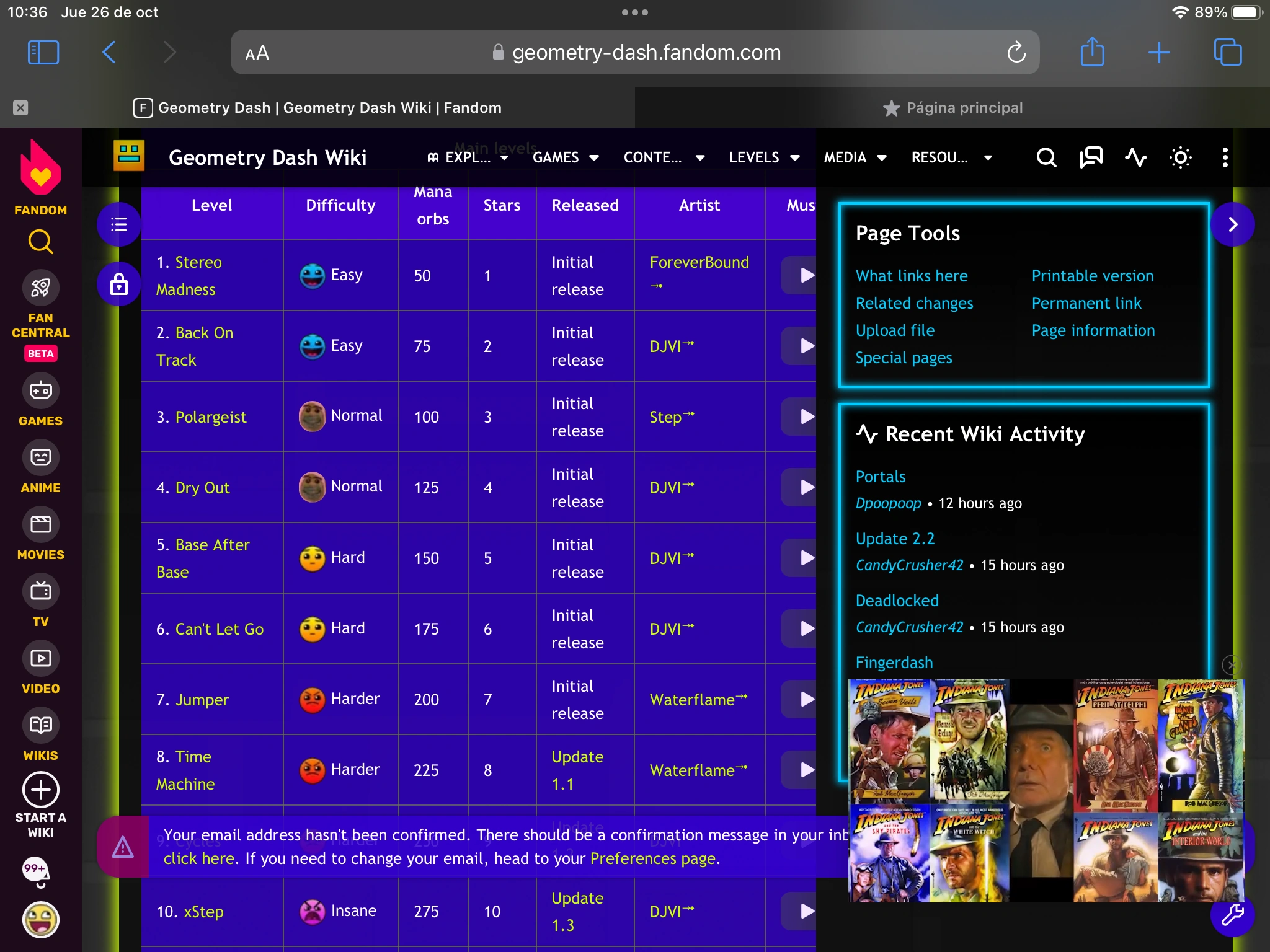Image resolution: width=1270 pixels, height=952 pixels.
Task: Switch to Página principal tab
Action: pos(952,108)
